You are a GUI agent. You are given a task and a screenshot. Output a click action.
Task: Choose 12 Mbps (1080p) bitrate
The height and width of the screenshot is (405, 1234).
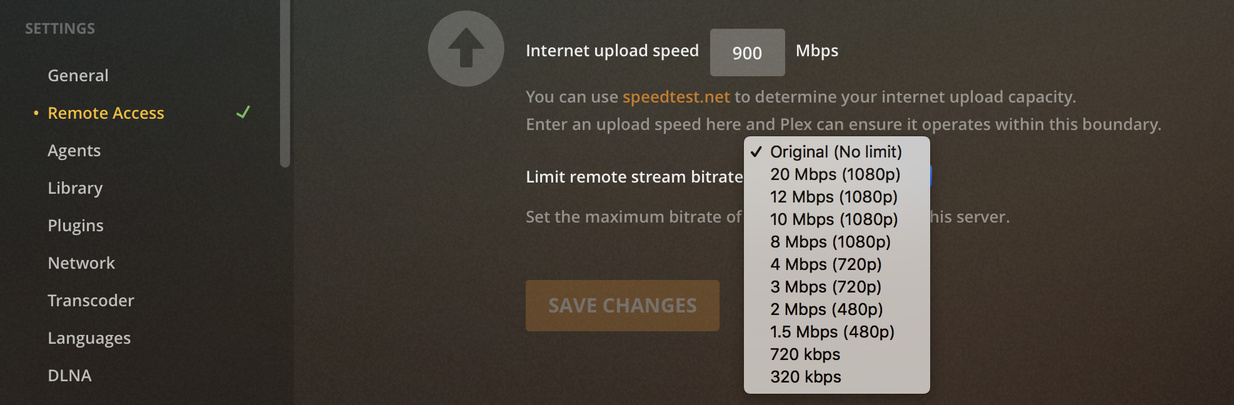837,197
